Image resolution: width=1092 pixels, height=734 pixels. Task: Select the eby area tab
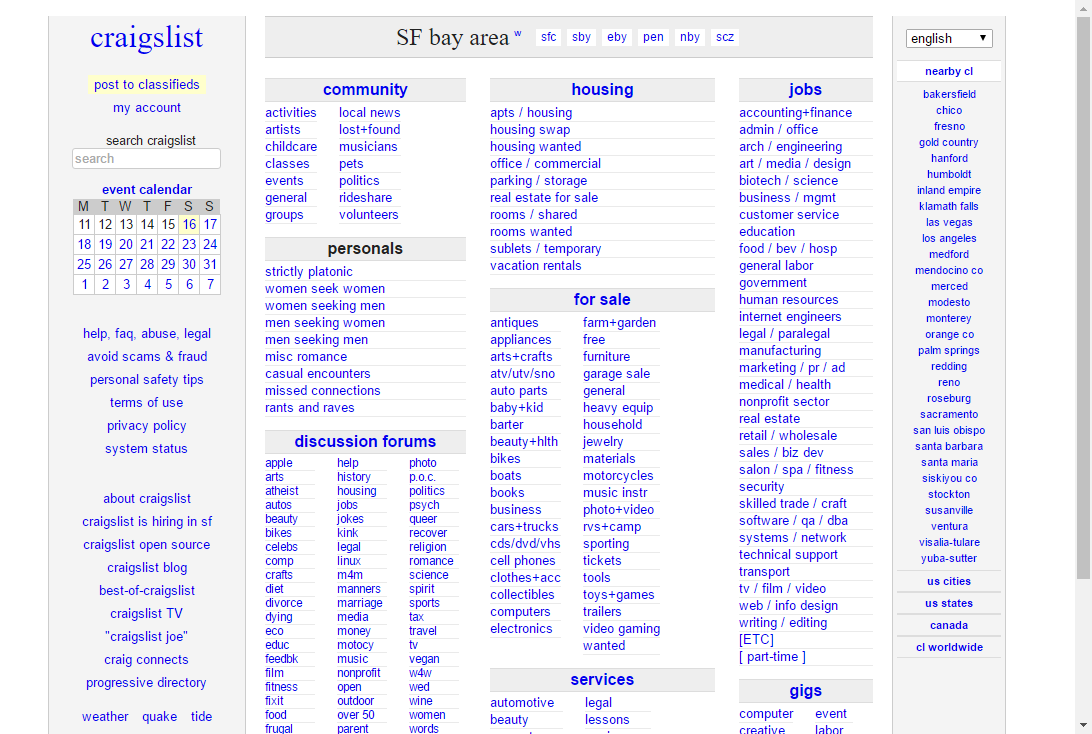(617, 37)
